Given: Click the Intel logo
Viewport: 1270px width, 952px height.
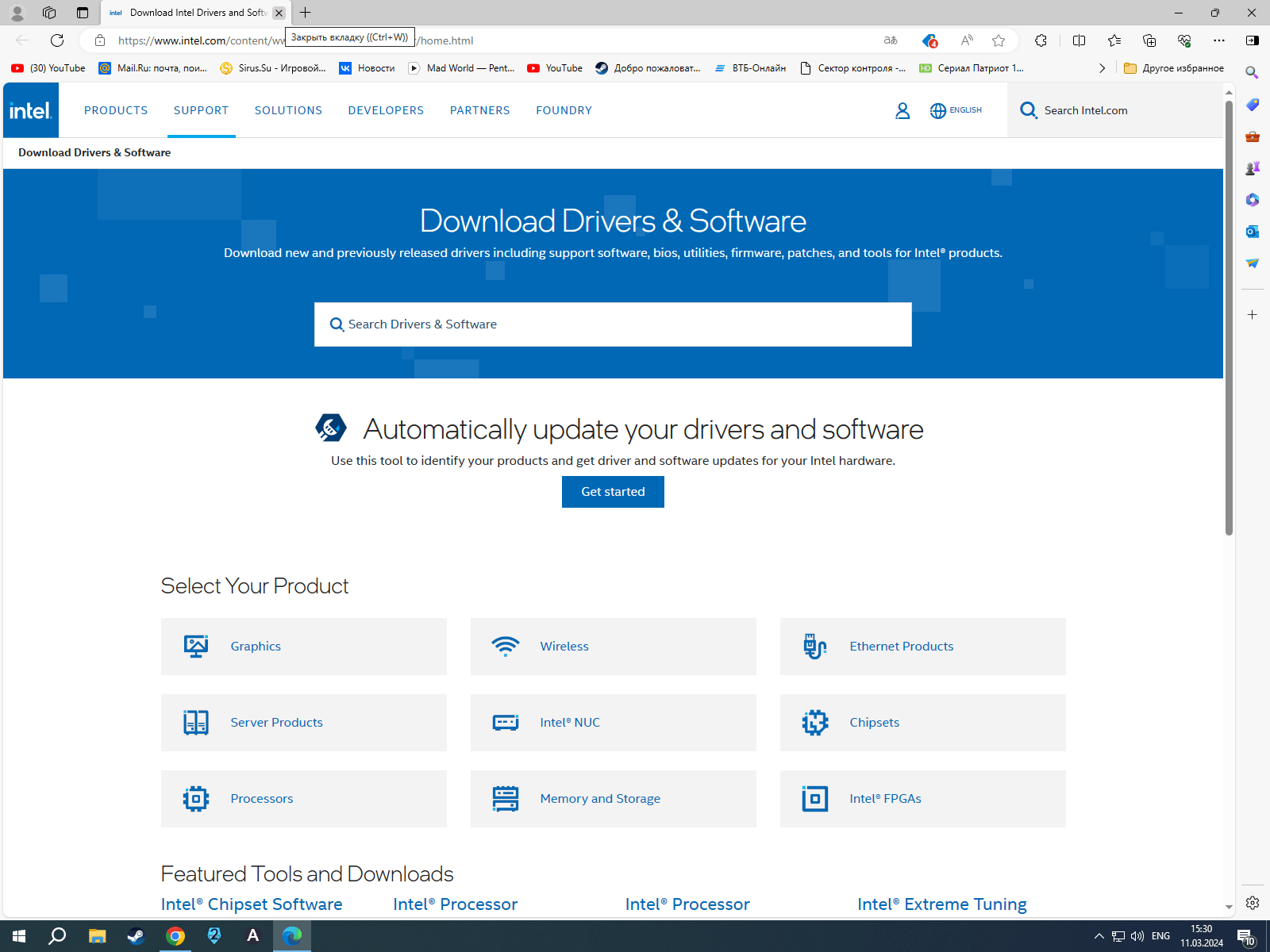Looking at the screenshot, I should pyautogui.click(x=31, y=110).
